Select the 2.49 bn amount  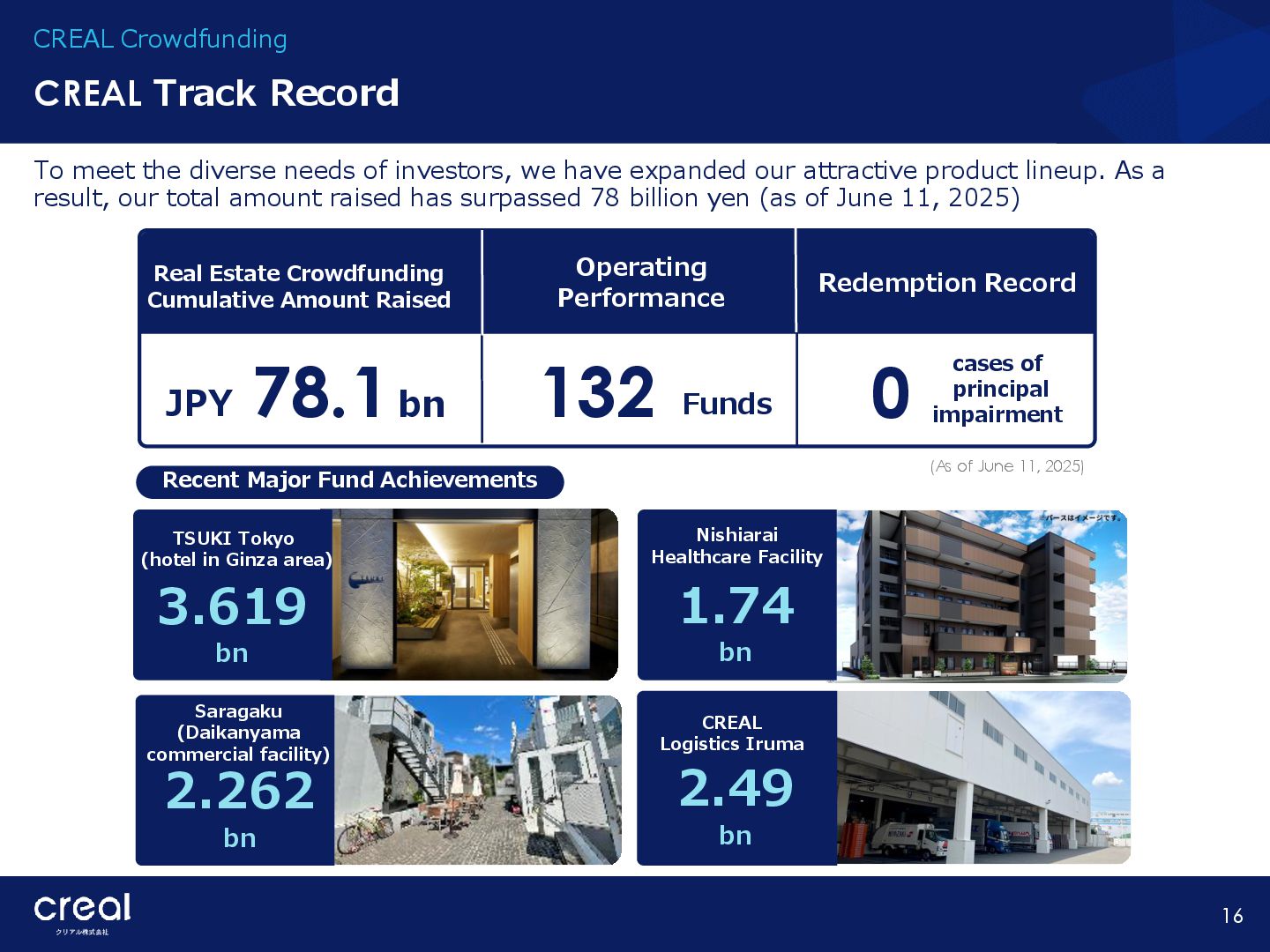736,807
